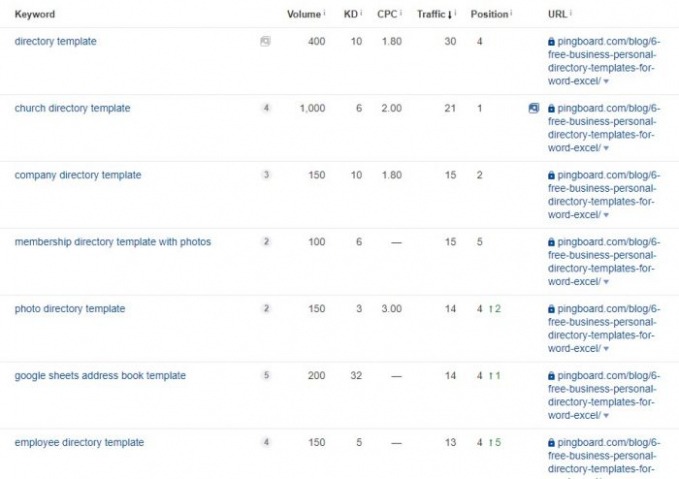Click lock icon on company directory template URL
This screenshot has height=479, width=679.
pyautogui.click(x=551, y=175)
